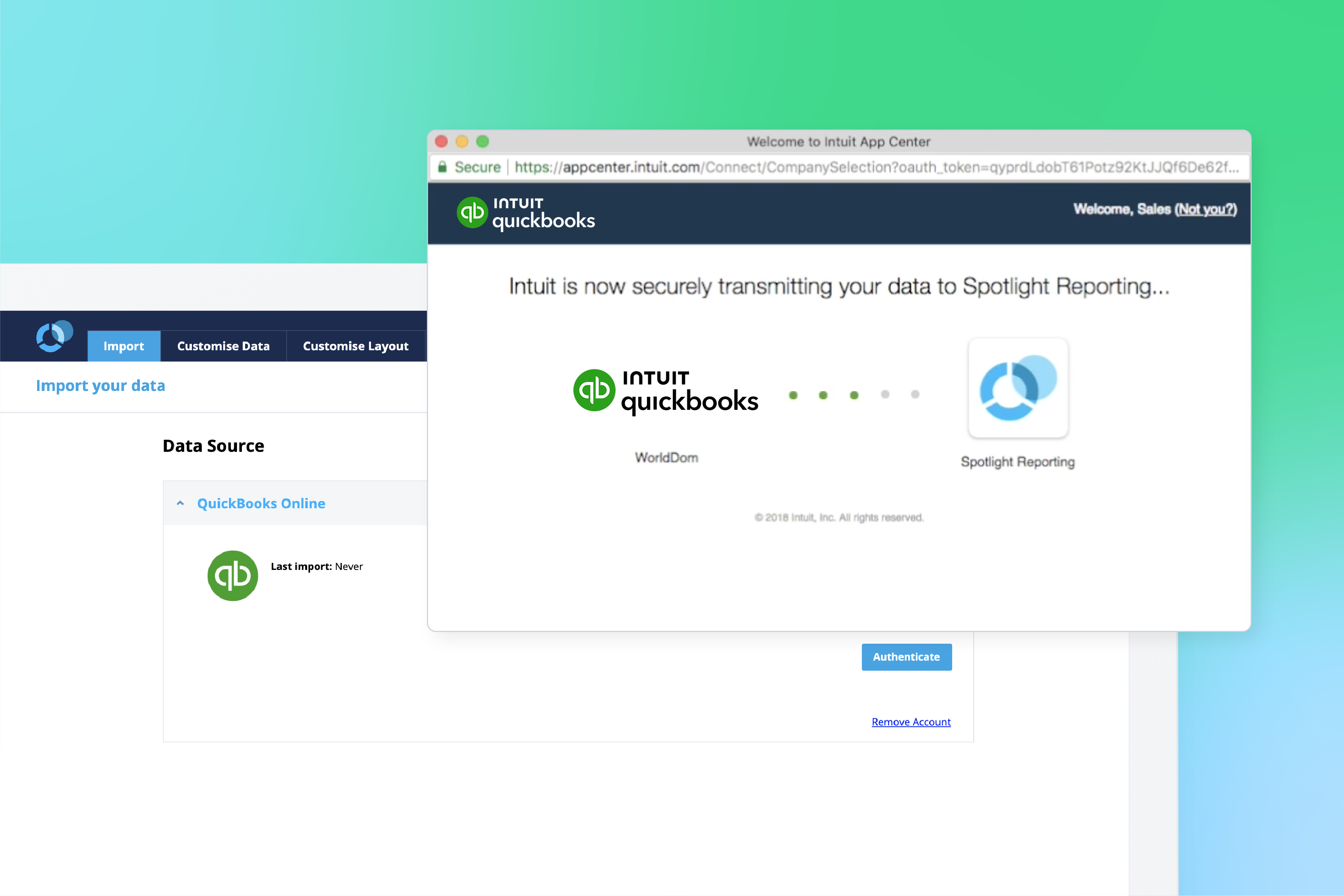Click the first green progress dot
Image resolution: width=1344 pixels, height=896 pixels.
(x=793, y=395)
